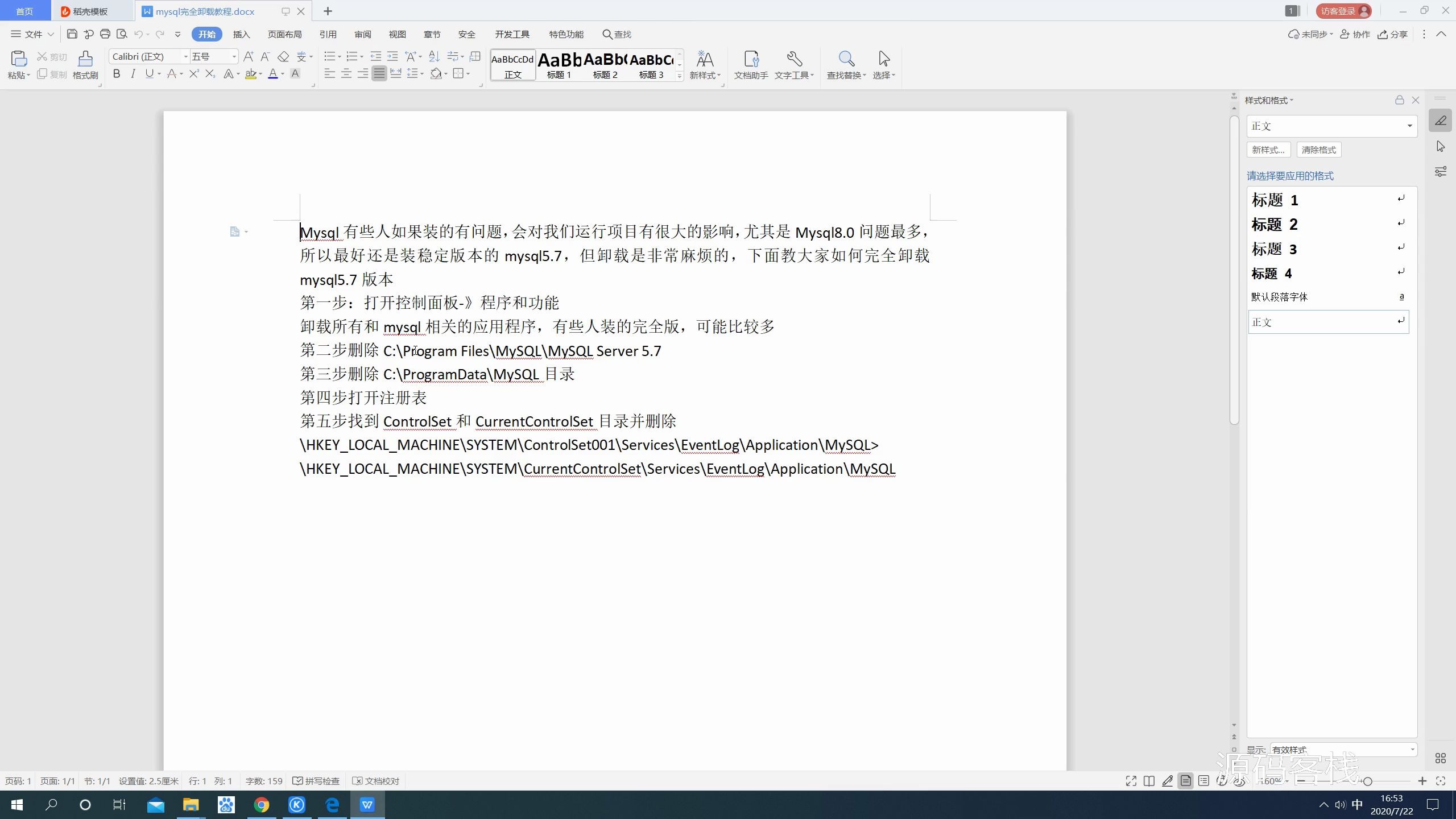Screen dimensions: 1456x819
Task: Click the 新样式... button in Styles pane
Action: click(1268, 150)
